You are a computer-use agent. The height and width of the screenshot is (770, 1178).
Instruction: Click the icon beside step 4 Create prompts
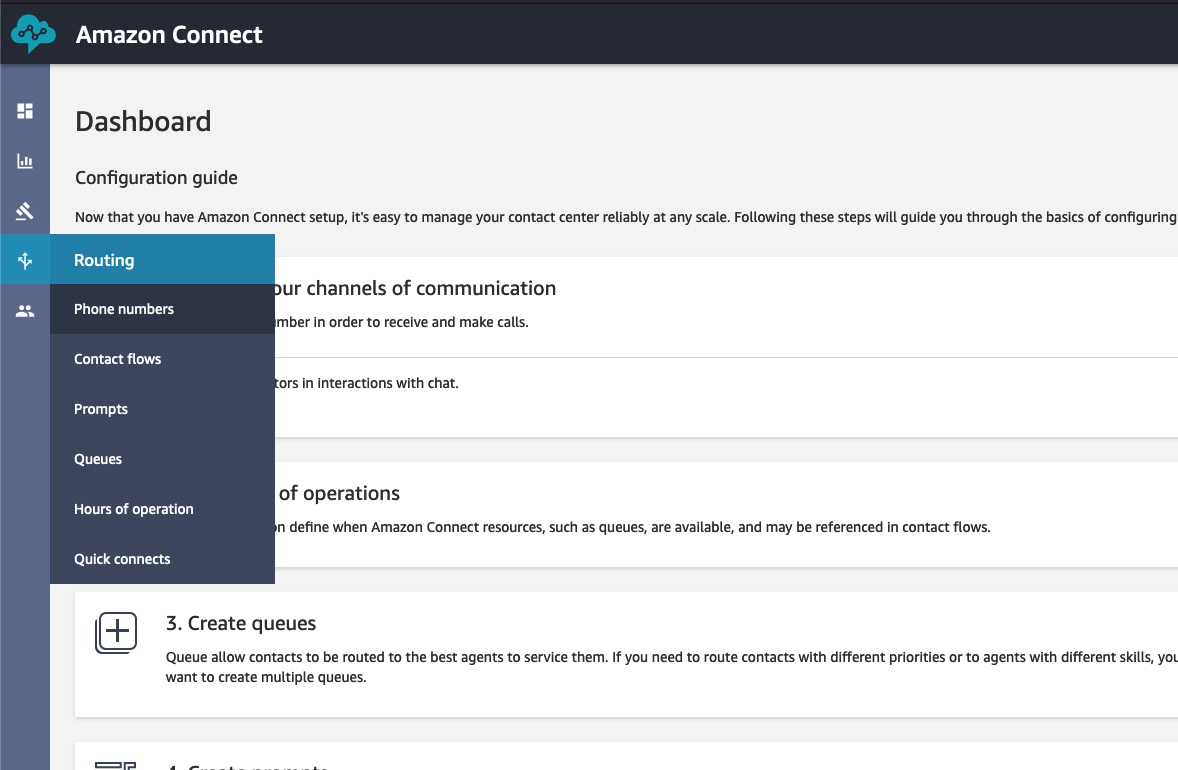116,765
